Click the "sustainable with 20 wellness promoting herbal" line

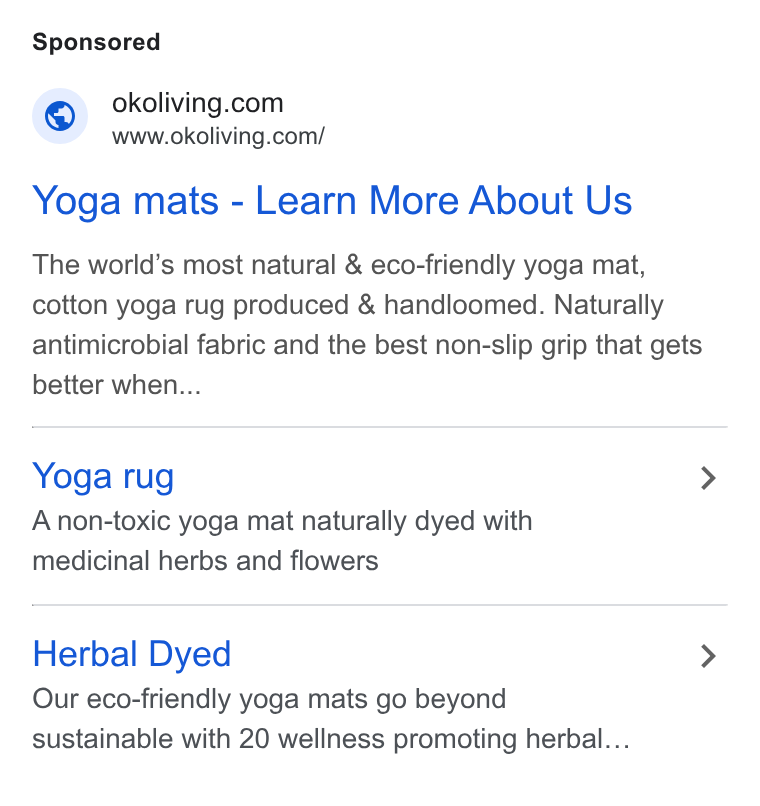pyautogui.click(x=331, y=739)
